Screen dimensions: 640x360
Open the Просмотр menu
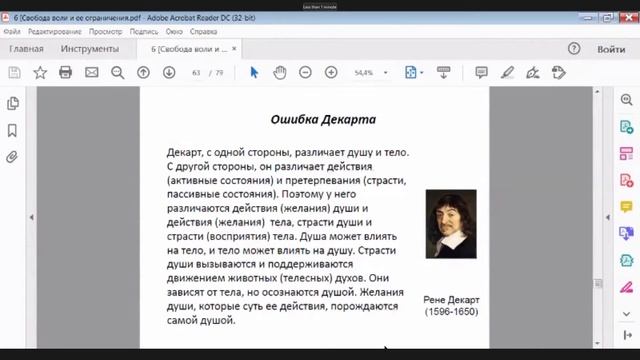pyautogui.click(x=106, y=31)
